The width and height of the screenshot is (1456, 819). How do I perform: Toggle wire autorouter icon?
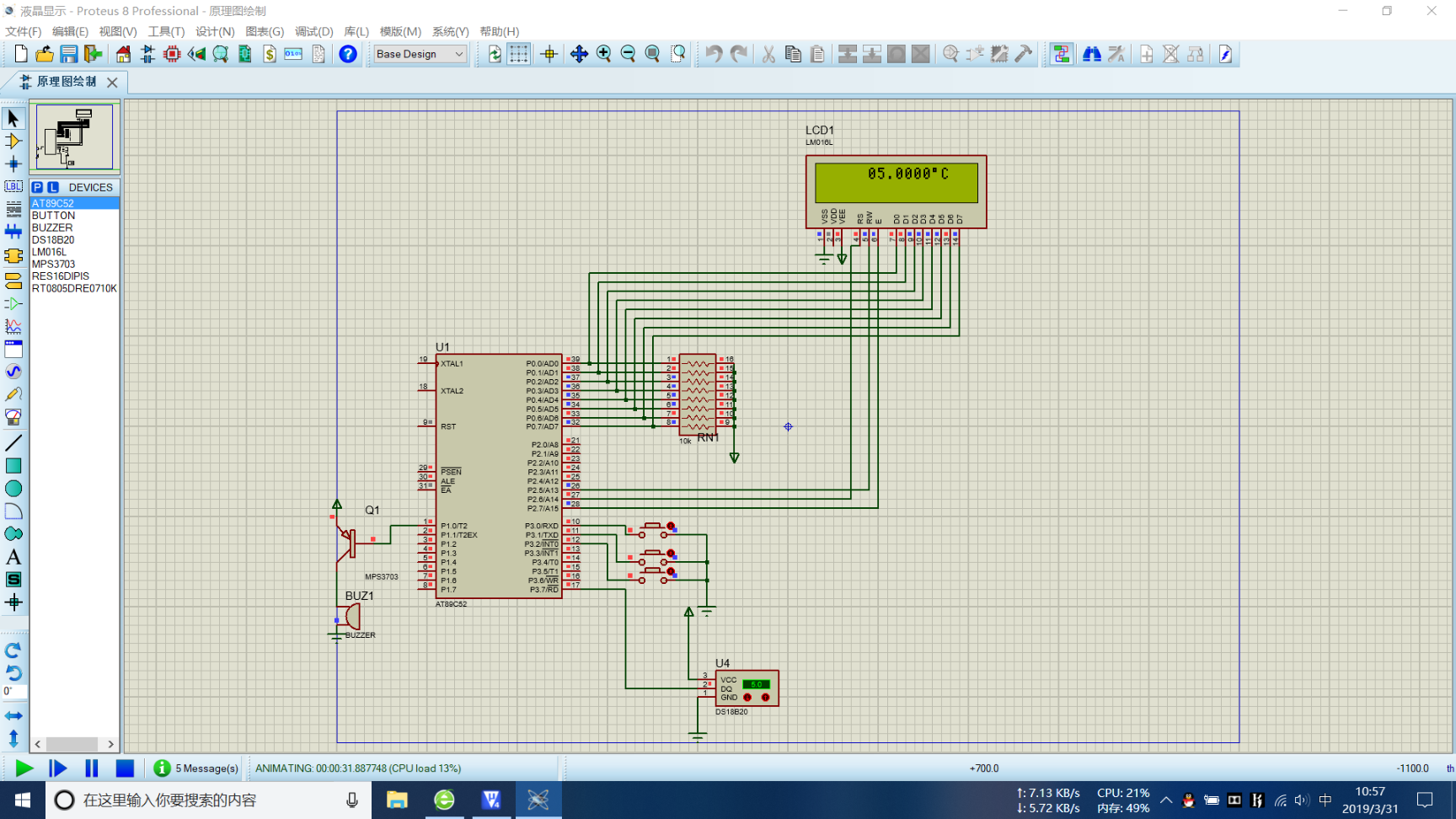click(x=1062, y=54)
